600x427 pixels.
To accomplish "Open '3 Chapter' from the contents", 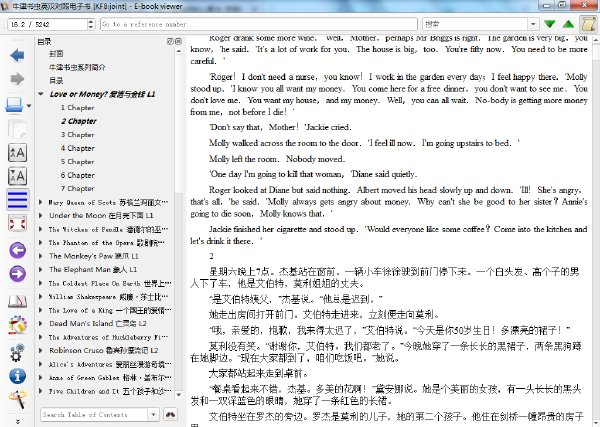I will click(x=77, y=135).
